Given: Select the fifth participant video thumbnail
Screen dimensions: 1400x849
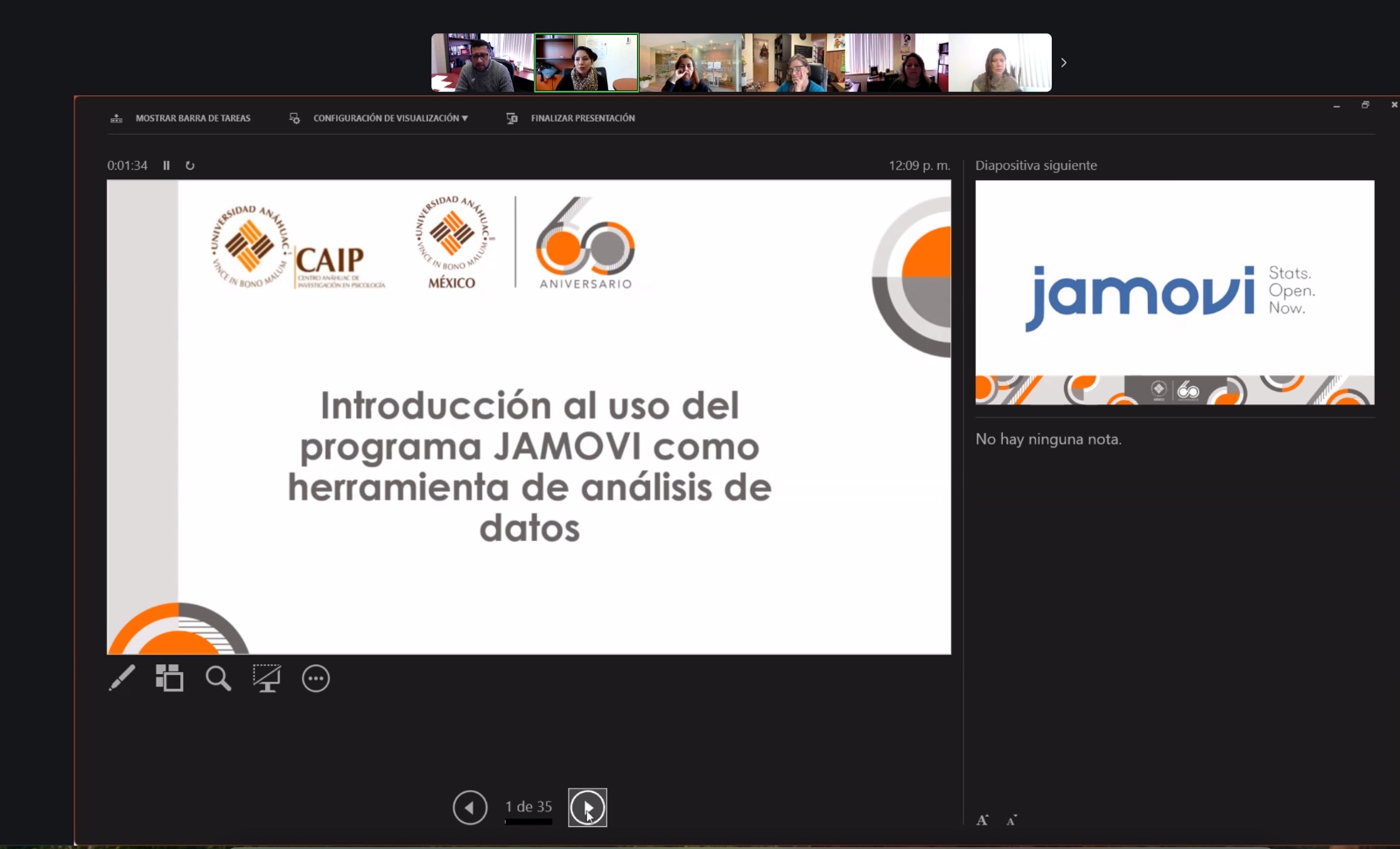Looking at the screenshot, I should click(897, 63).
